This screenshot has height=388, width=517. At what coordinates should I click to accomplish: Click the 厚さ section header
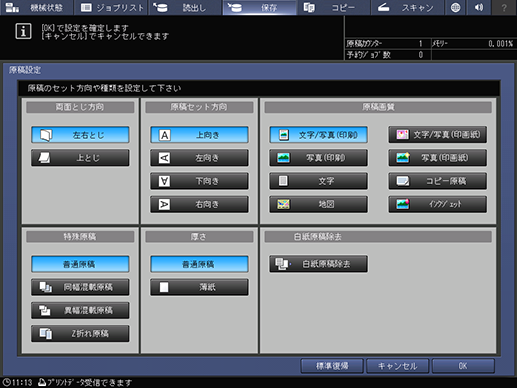pos(199,237)
